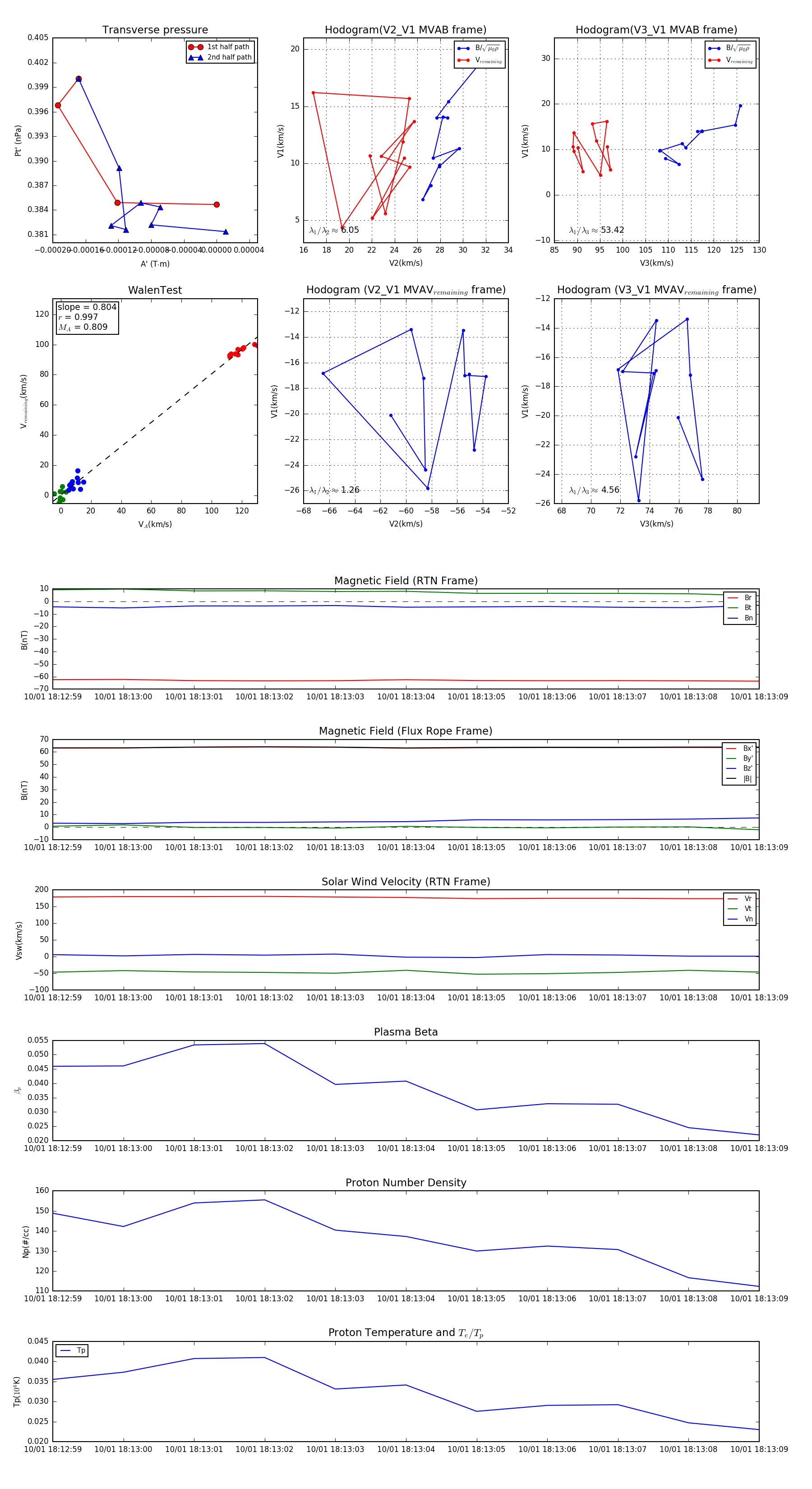This screenshot has width=812, height=1489.
Task: Click the "Transverse pressure" plot title
Action: [155, 30]
